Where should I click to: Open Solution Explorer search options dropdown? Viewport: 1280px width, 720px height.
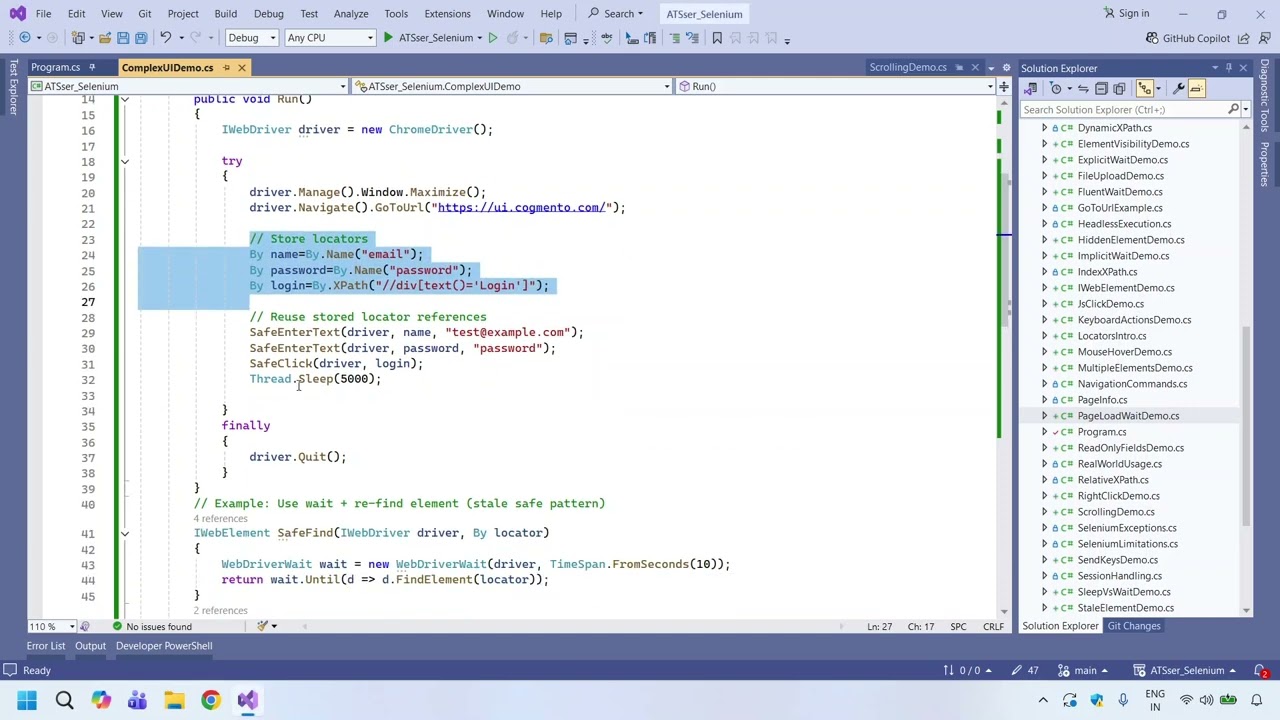click(1245, 110)
